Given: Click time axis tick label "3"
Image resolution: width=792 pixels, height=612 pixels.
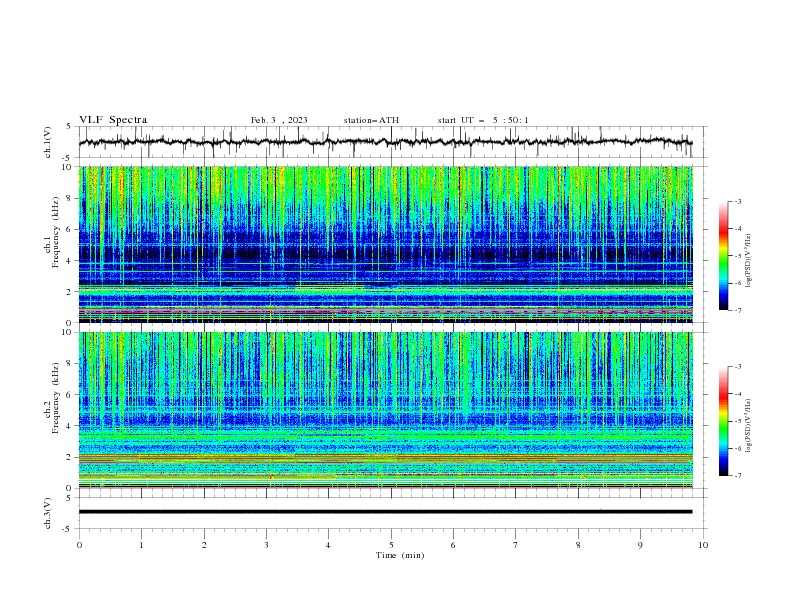Looking at the screenshot, I should click(x=266, y=545).
